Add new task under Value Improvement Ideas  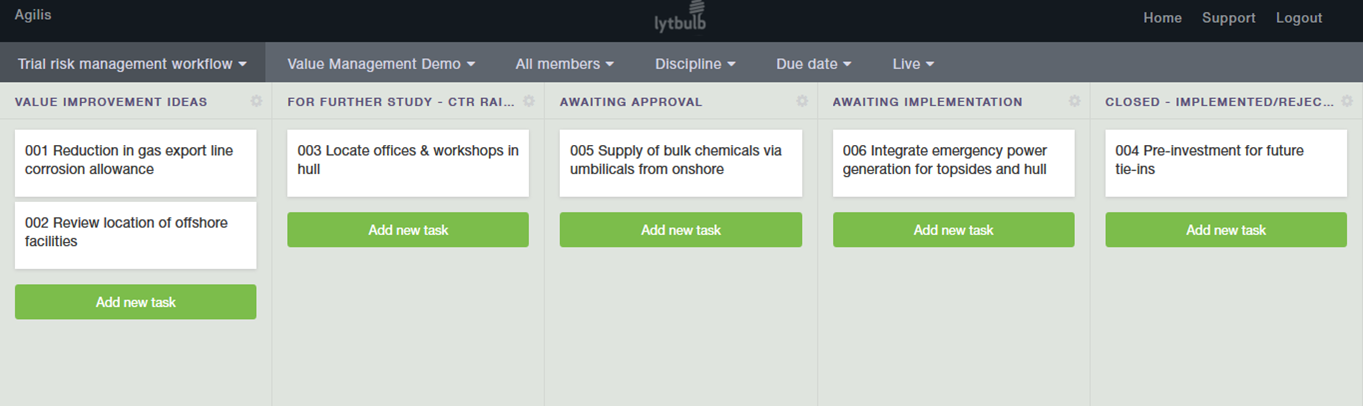pyautogui.click(x=136, y=302)
